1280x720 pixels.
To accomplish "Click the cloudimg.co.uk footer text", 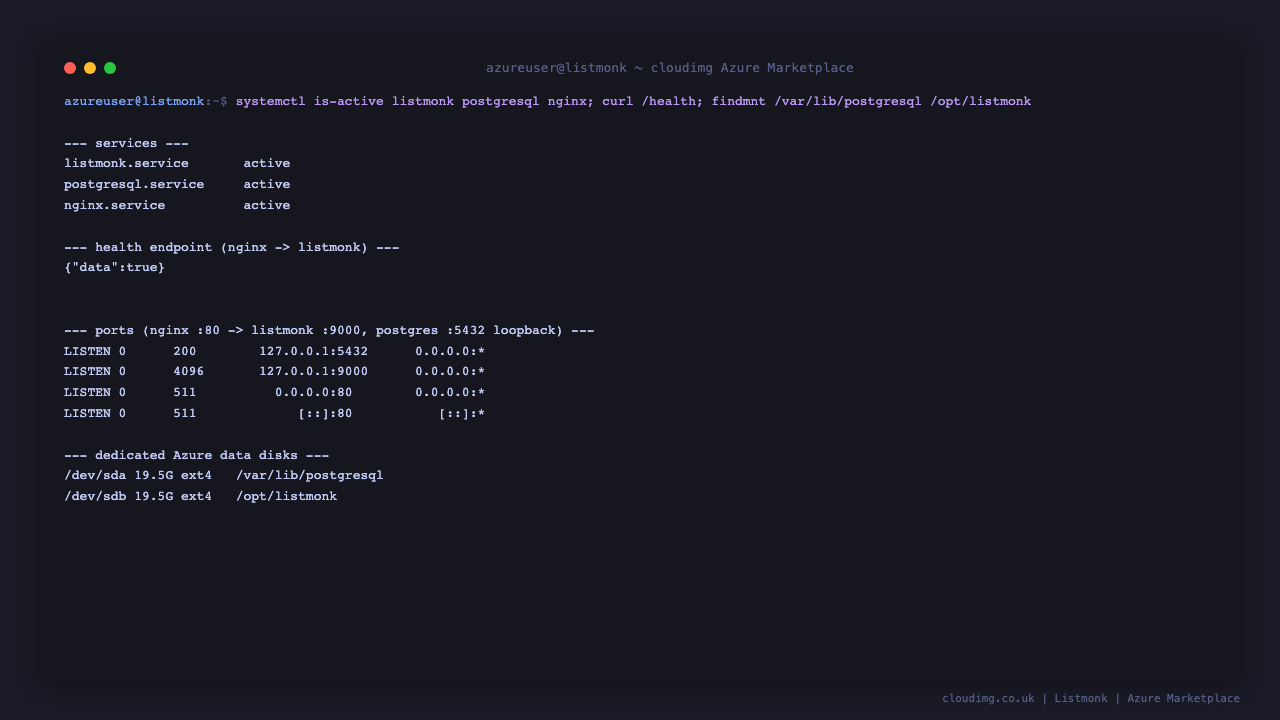I will click(988, 699).
